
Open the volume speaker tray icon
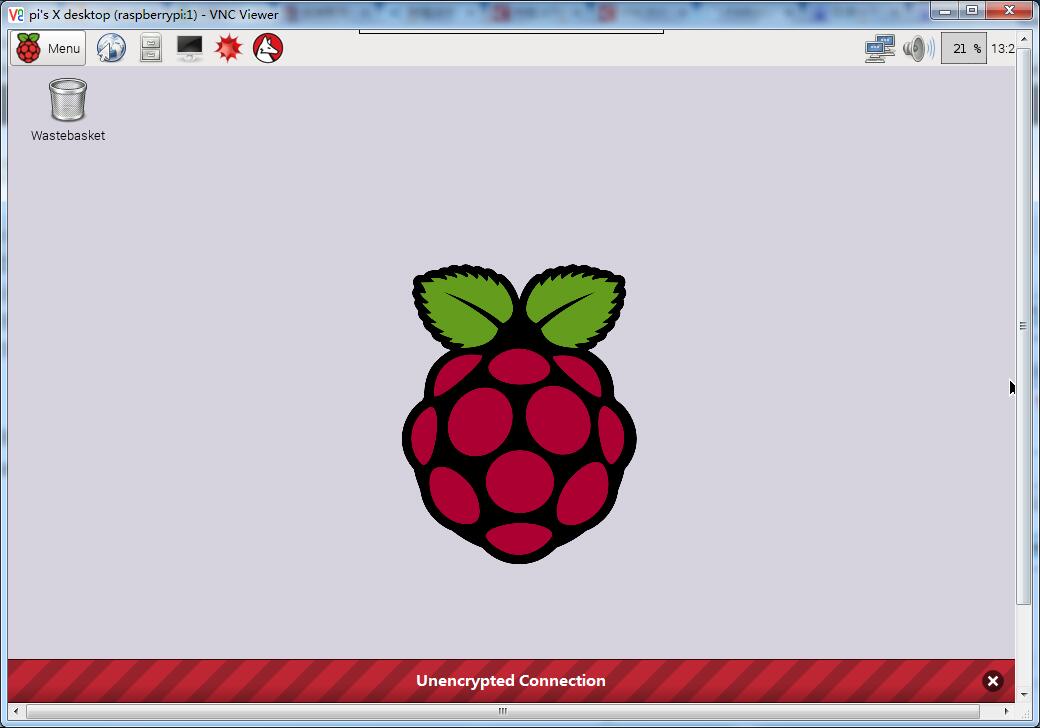pyautogui.click(x=919, y=48)
